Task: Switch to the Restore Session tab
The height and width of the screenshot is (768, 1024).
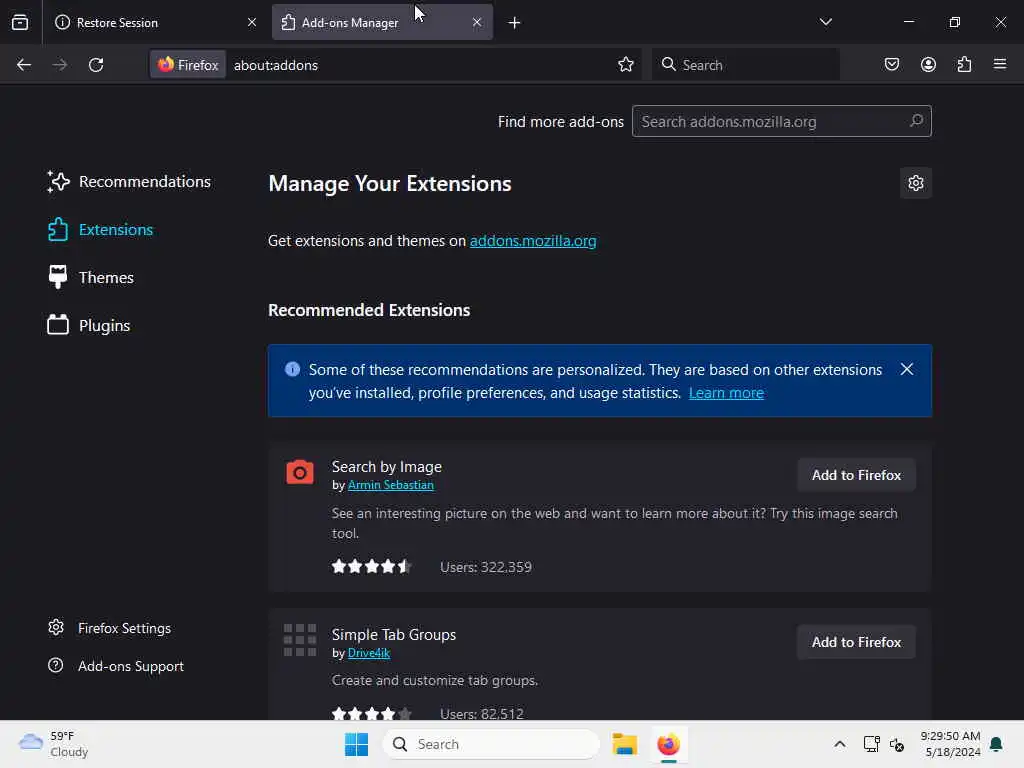Action: coord(155,22)
